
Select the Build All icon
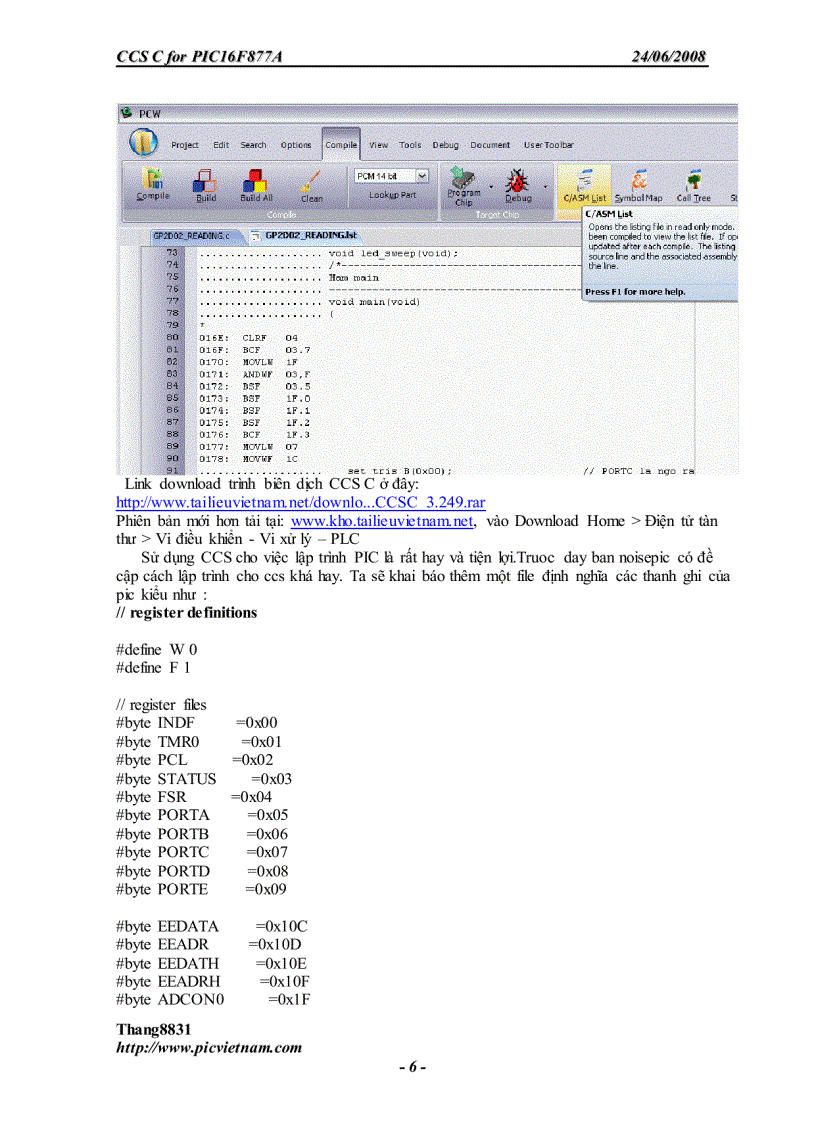255,180
